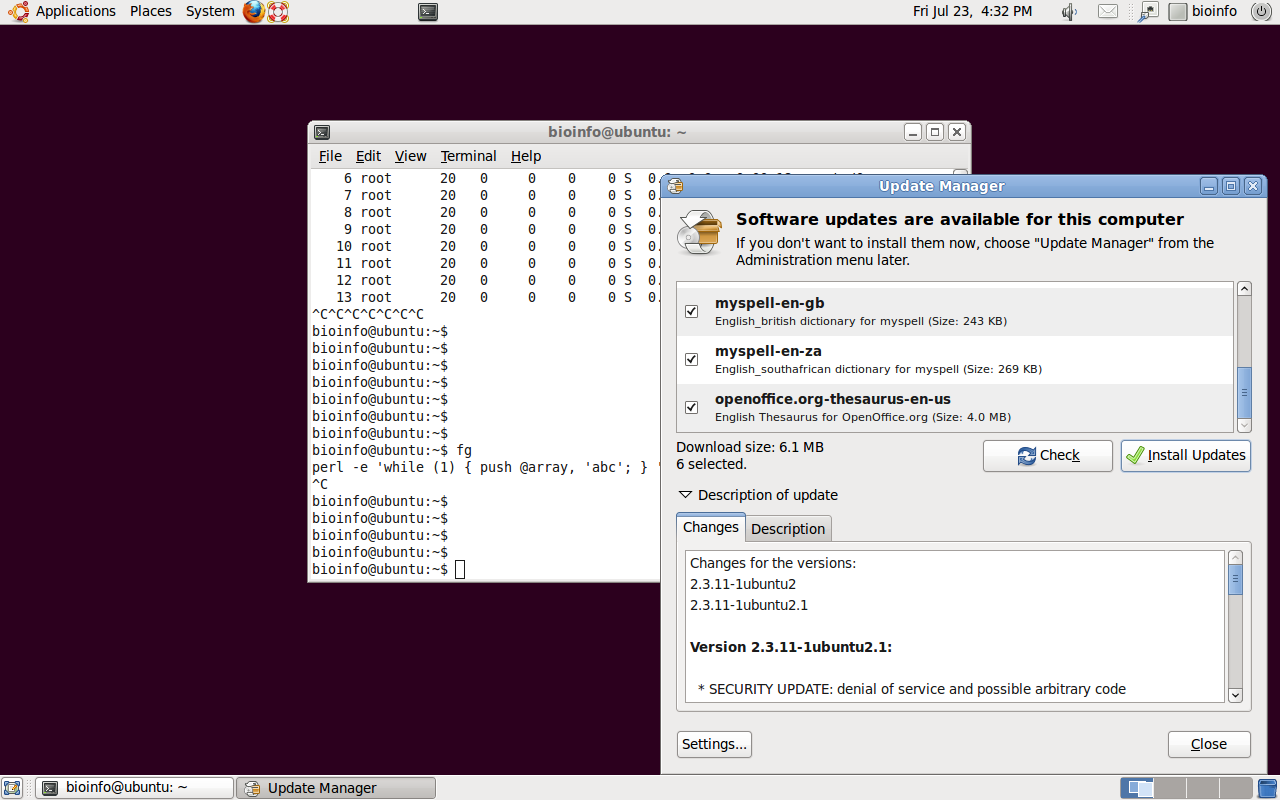The height and width of the screenshot is (800, 1280).
Task: Open Settings... in Update Manager
Action: click(714, 744)
